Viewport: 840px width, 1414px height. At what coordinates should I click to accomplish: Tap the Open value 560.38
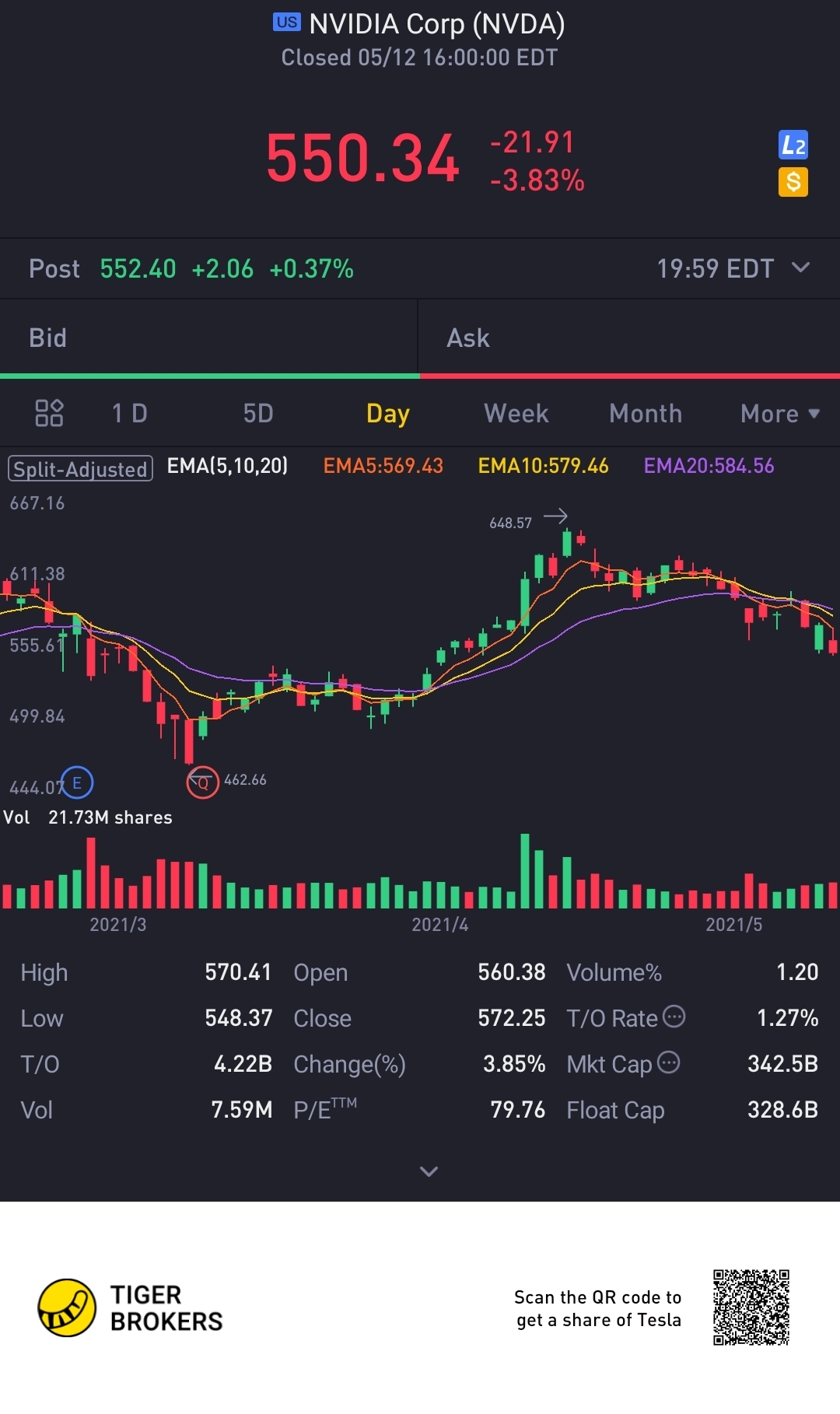[x=512, y=972]
